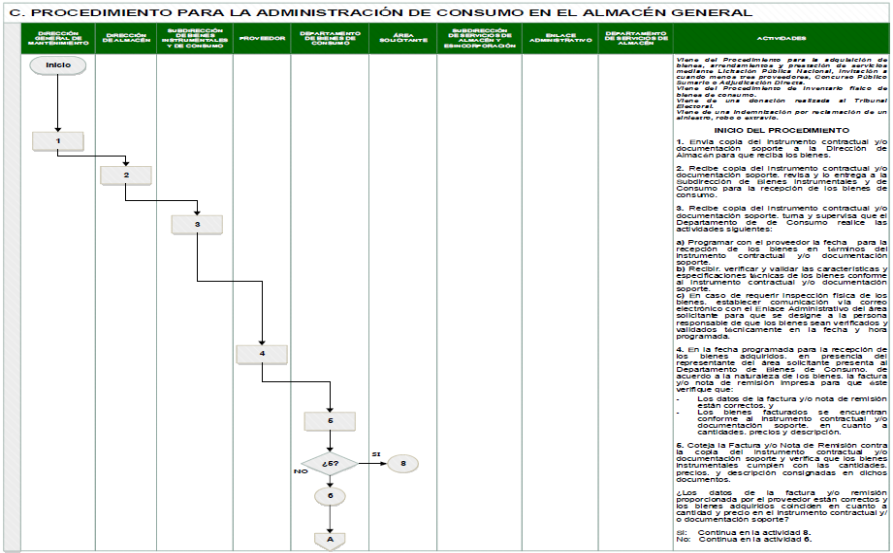The width and height of the screenshot is (893, 553).
Task: Select the Actividades column header
Action: point(781,38)
